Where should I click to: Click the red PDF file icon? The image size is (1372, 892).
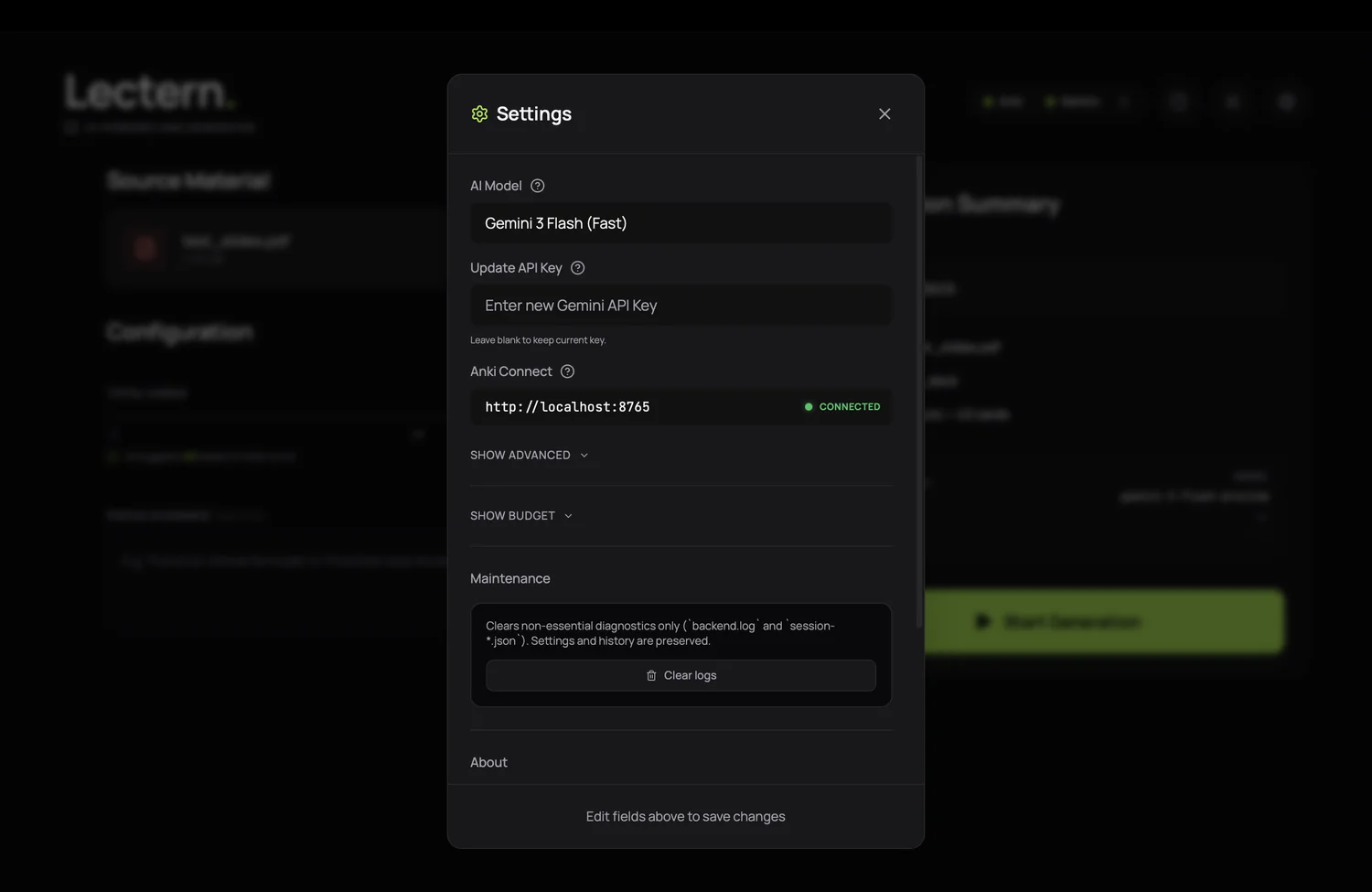pos(145,247)
